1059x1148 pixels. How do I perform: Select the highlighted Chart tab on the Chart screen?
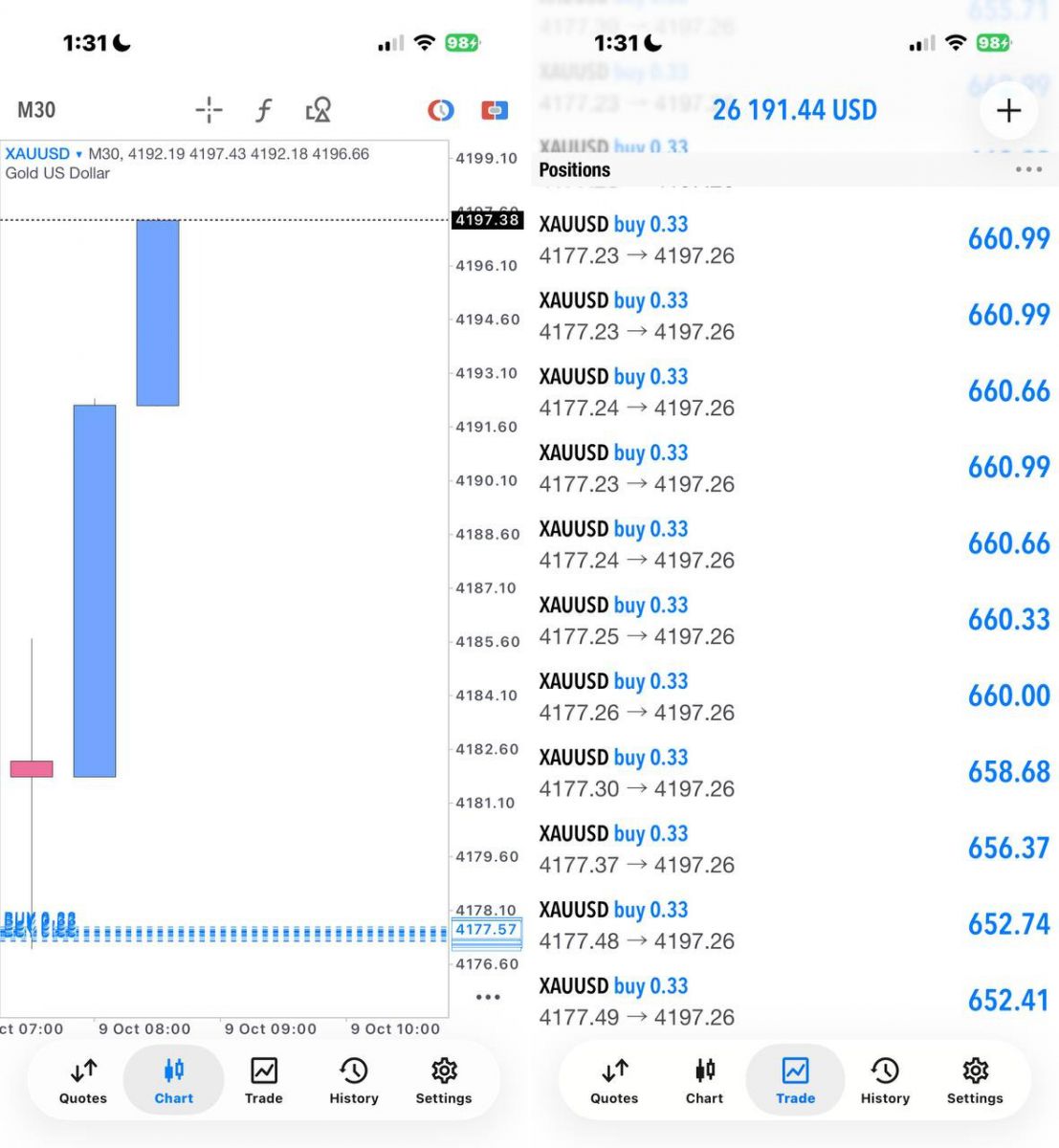[174, 1081]
